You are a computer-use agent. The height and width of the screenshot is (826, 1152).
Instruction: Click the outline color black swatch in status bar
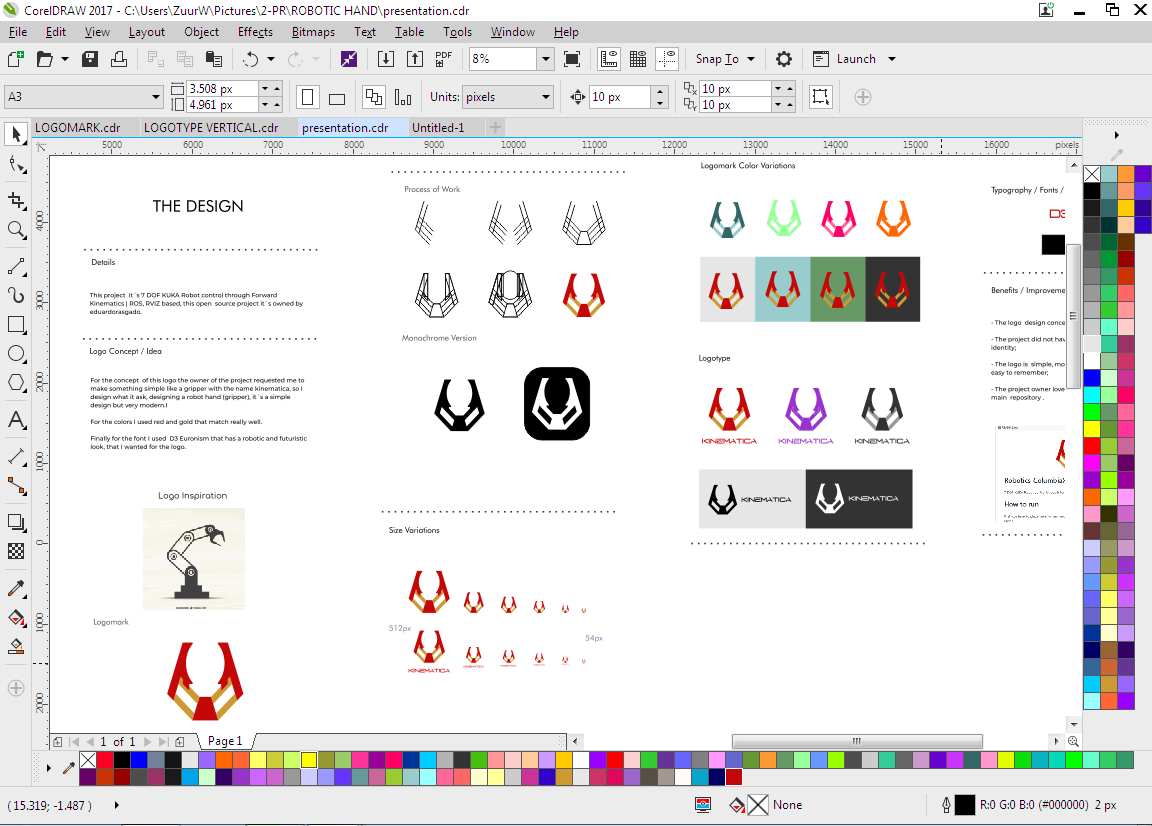964,805
